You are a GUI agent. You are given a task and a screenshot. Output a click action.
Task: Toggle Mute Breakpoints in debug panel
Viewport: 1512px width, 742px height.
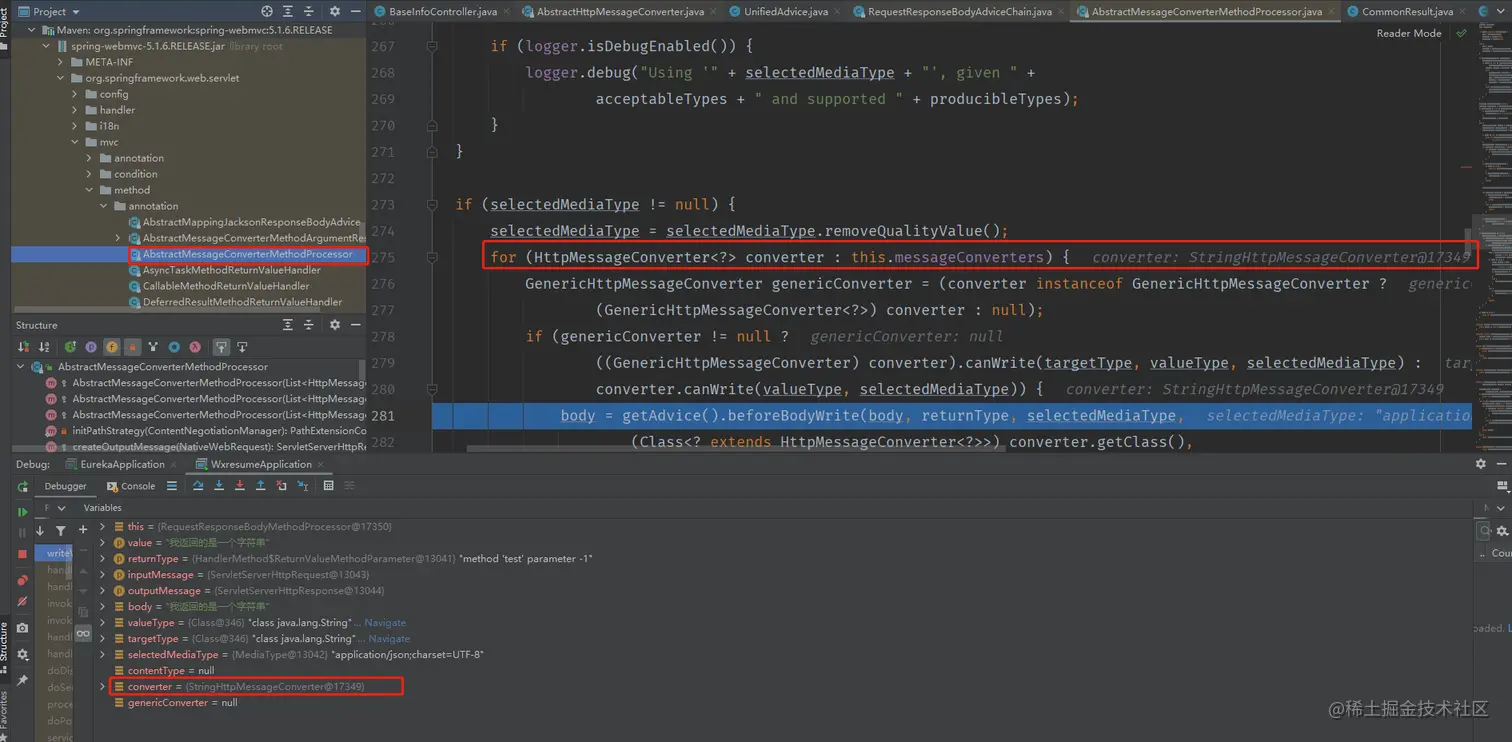pos(22,602)
